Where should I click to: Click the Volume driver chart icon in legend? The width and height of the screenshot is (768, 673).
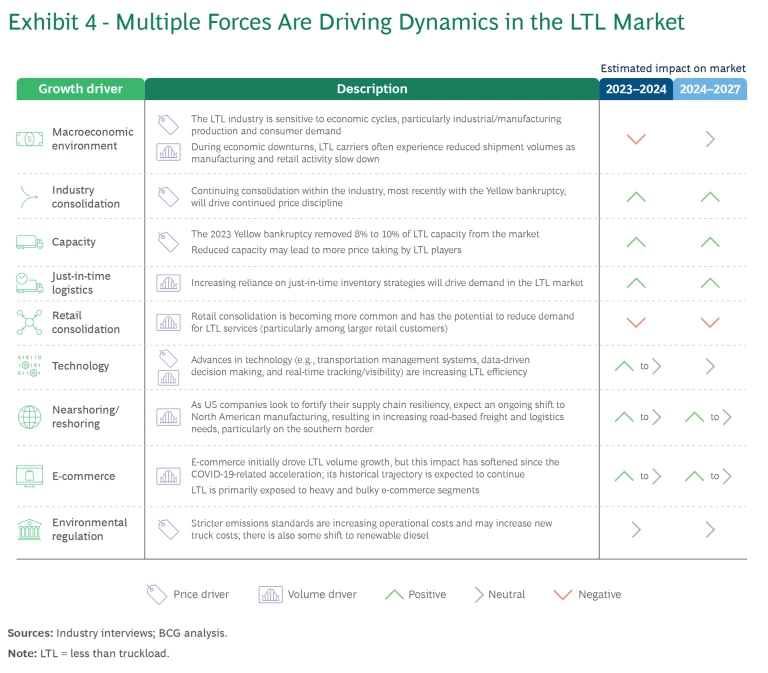click(270, 594)
